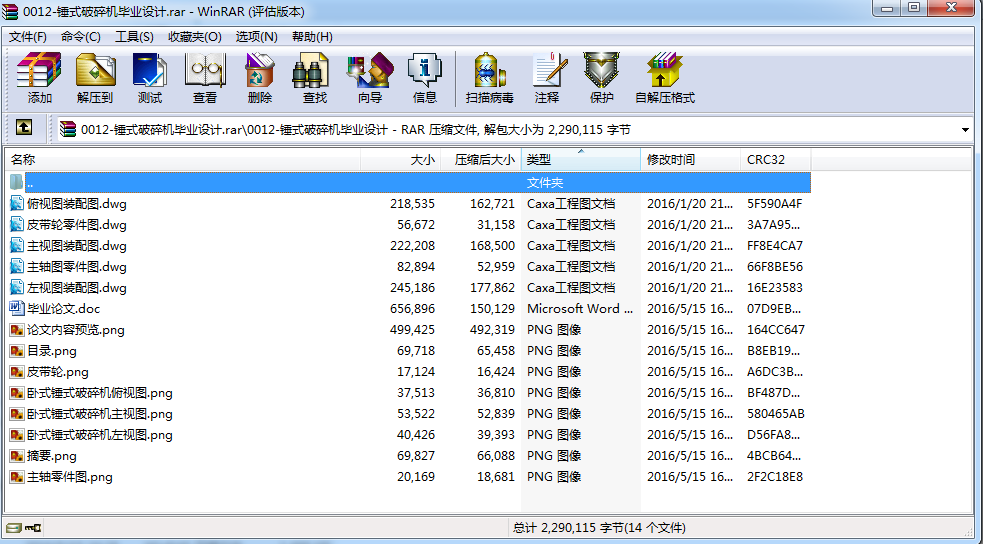
Task: Click the 删除 (Delete) toolbar icon
Action: [x=260, y=70]
